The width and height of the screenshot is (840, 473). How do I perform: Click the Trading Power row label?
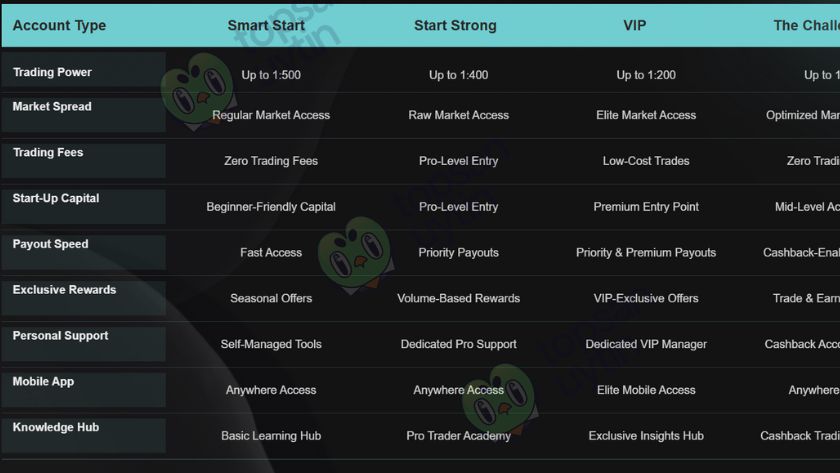[x=52, y=72]
